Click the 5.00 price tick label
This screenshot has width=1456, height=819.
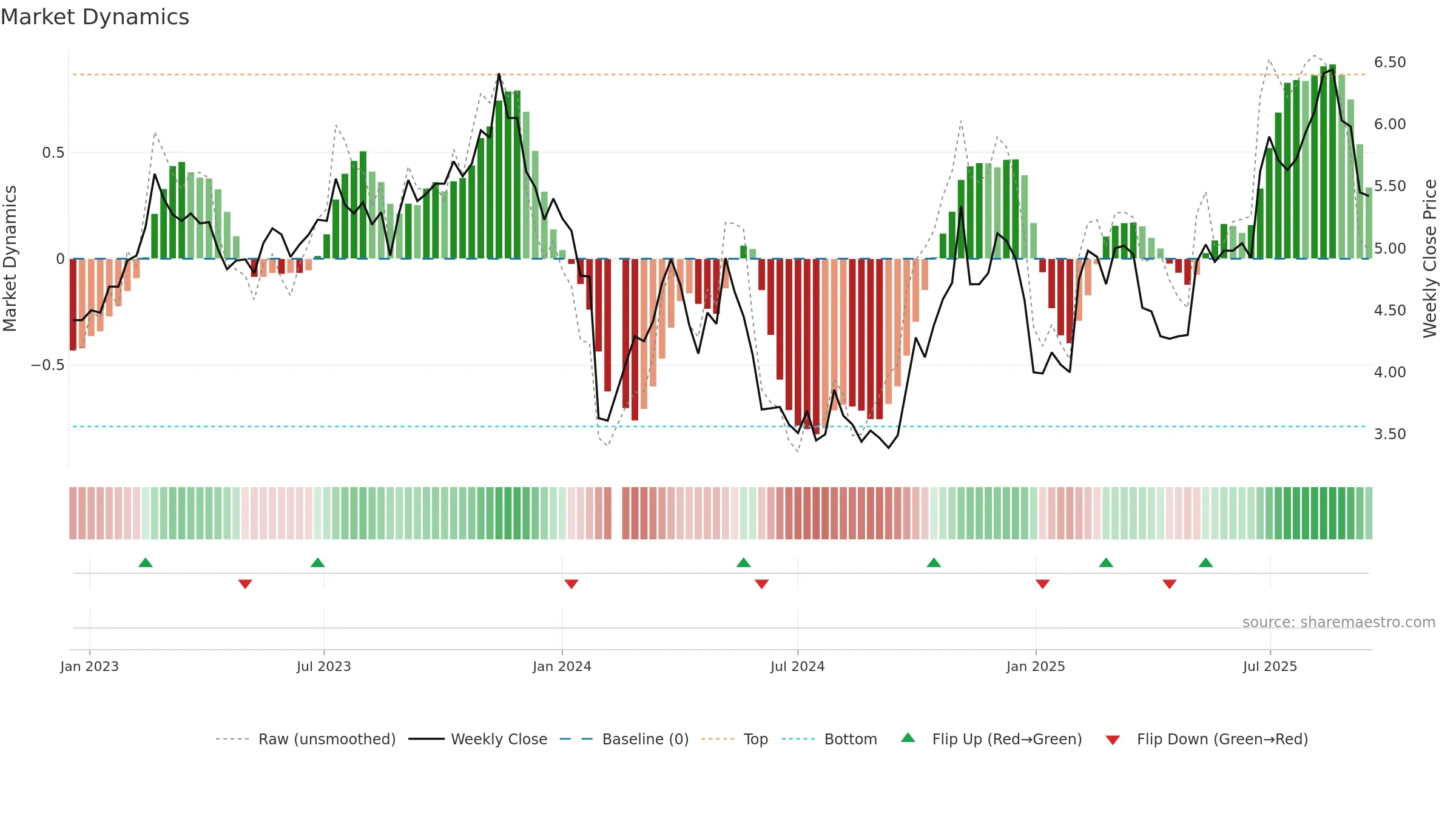coord(1390,249)
